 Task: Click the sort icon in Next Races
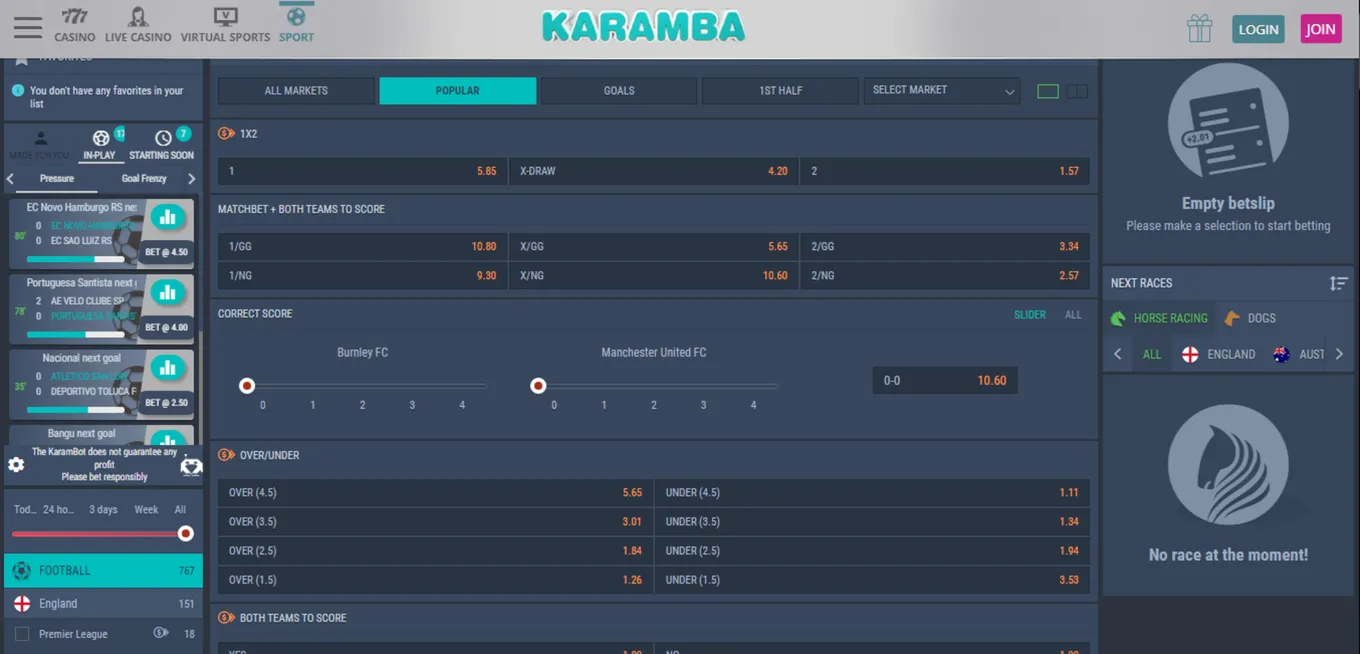pyautogui.click(x=1338, y=283)
